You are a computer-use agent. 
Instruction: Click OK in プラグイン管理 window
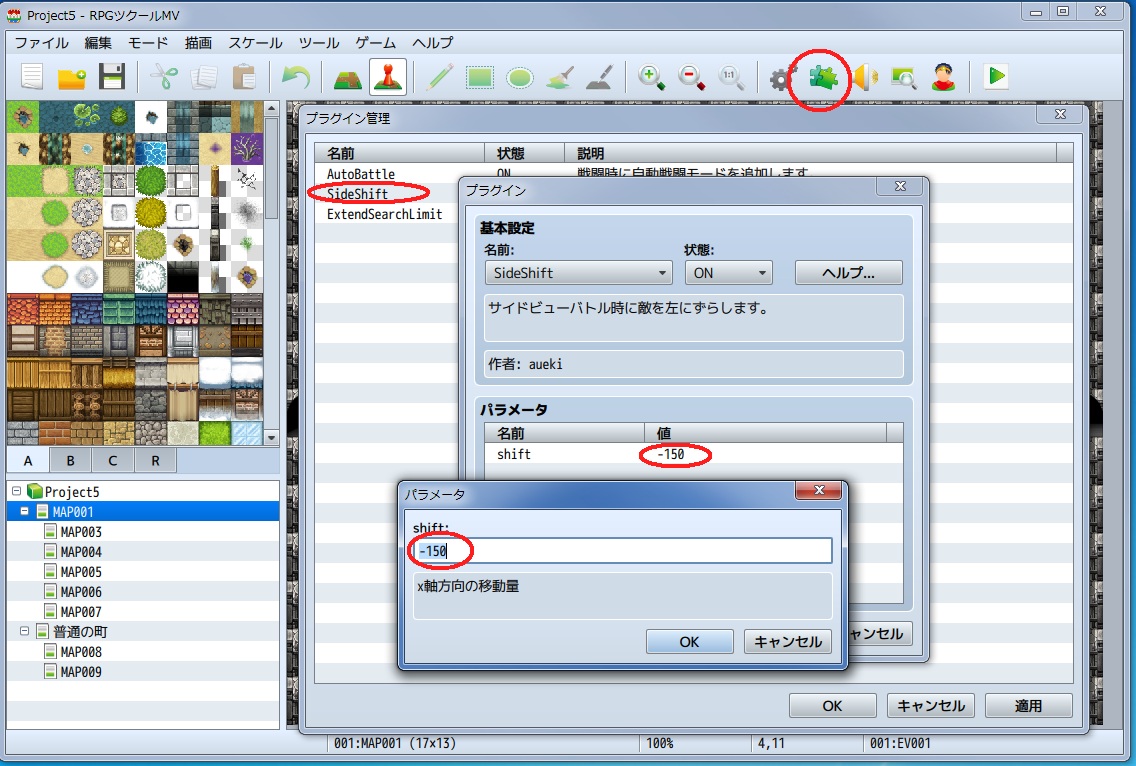tap(832, 705)
